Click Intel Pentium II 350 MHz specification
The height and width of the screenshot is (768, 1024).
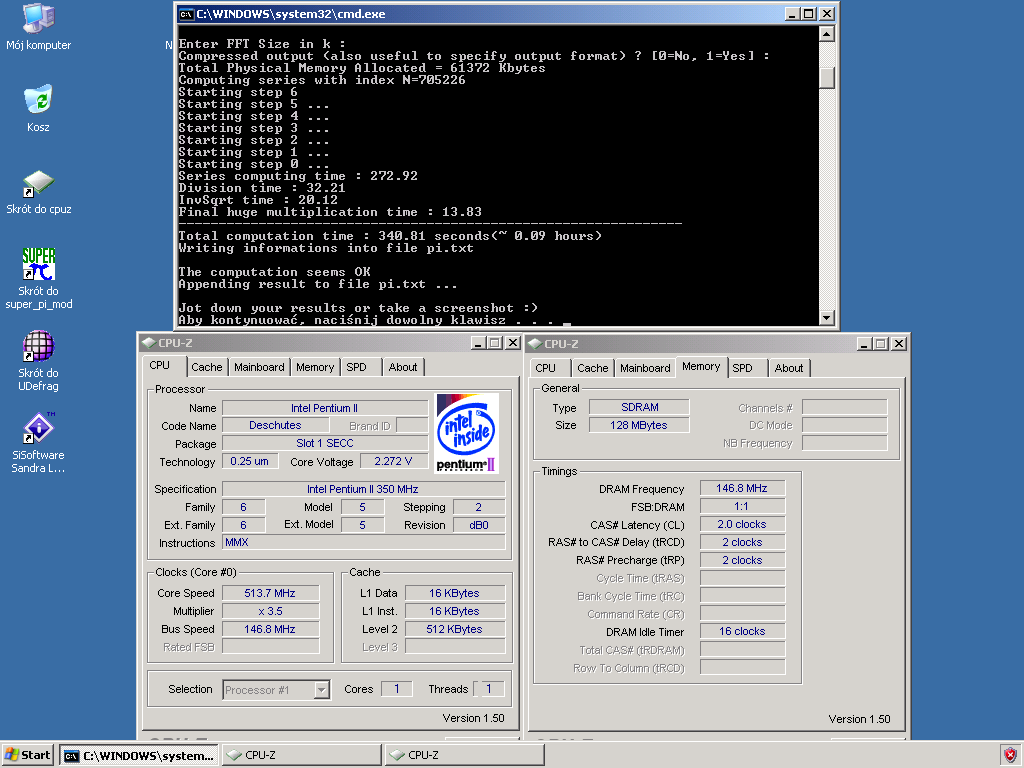tap(363, 489)
